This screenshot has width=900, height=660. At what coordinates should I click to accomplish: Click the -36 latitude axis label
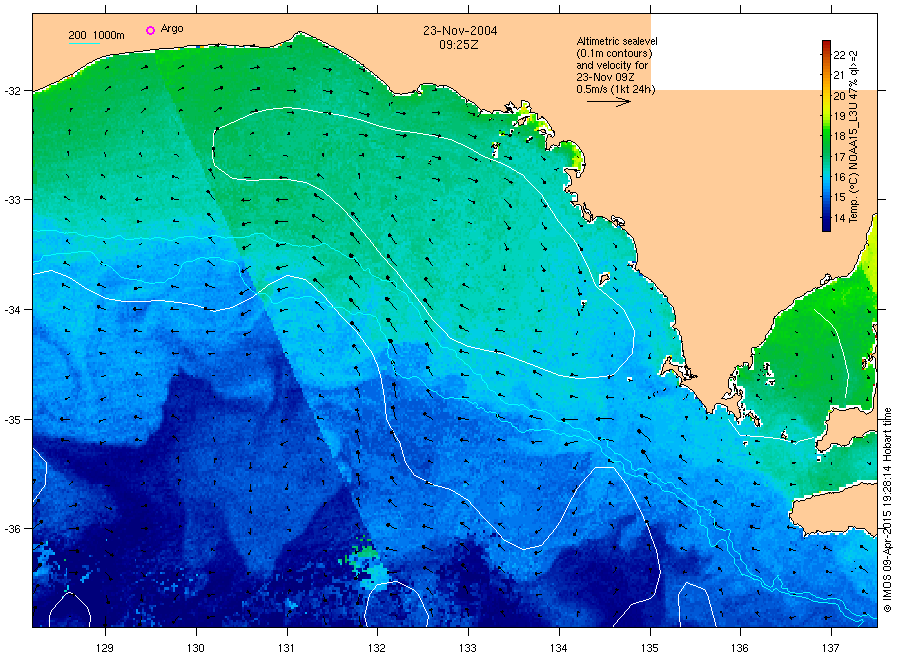[x=13, y=529]
